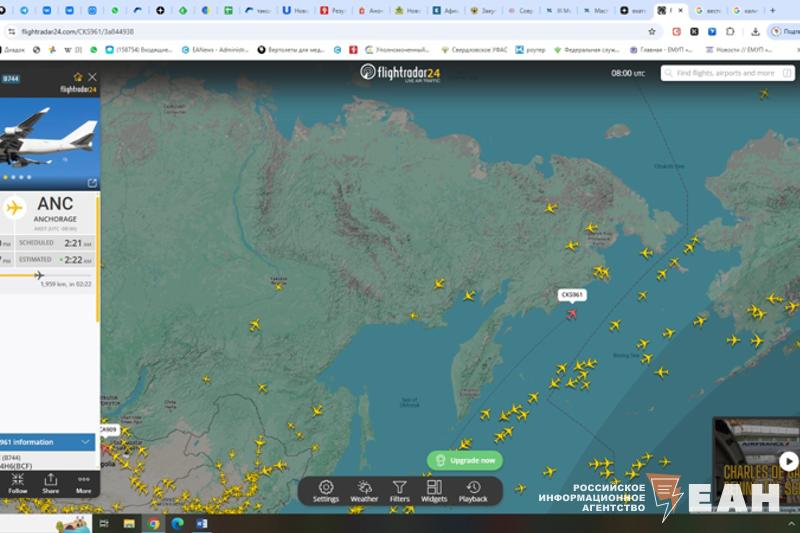
Task: Open the Playback history tool
Action: pos(473,490)
